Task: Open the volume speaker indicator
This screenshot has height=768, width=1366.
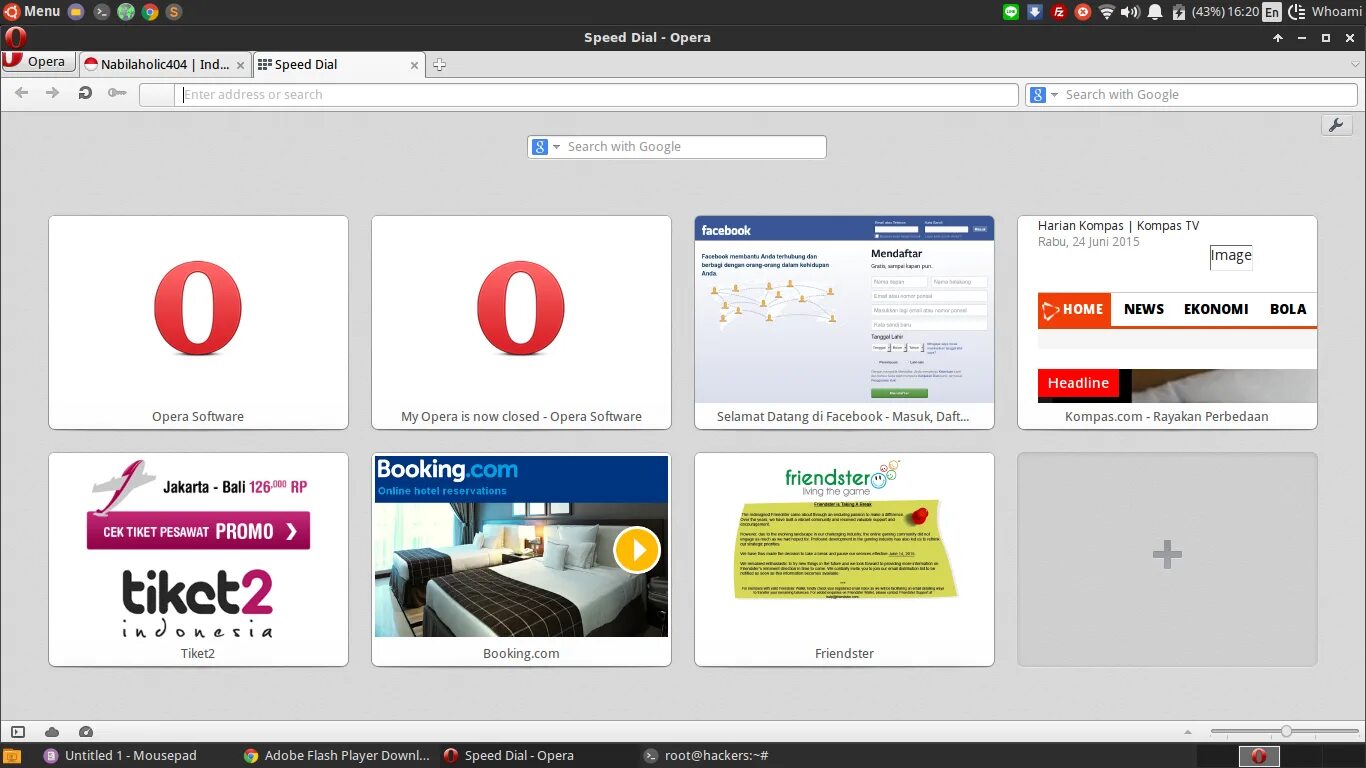Action: [x=1131, y=12]
